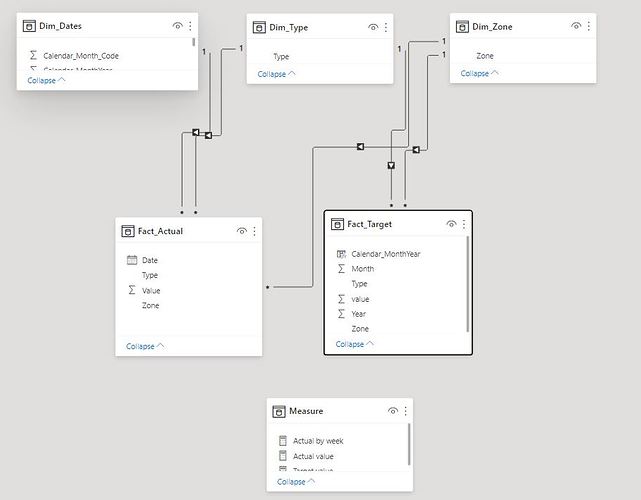Screen dimensions: 641x500
Task: Toggle visibility of Dim_Zone table
Action: coord(576,26)
